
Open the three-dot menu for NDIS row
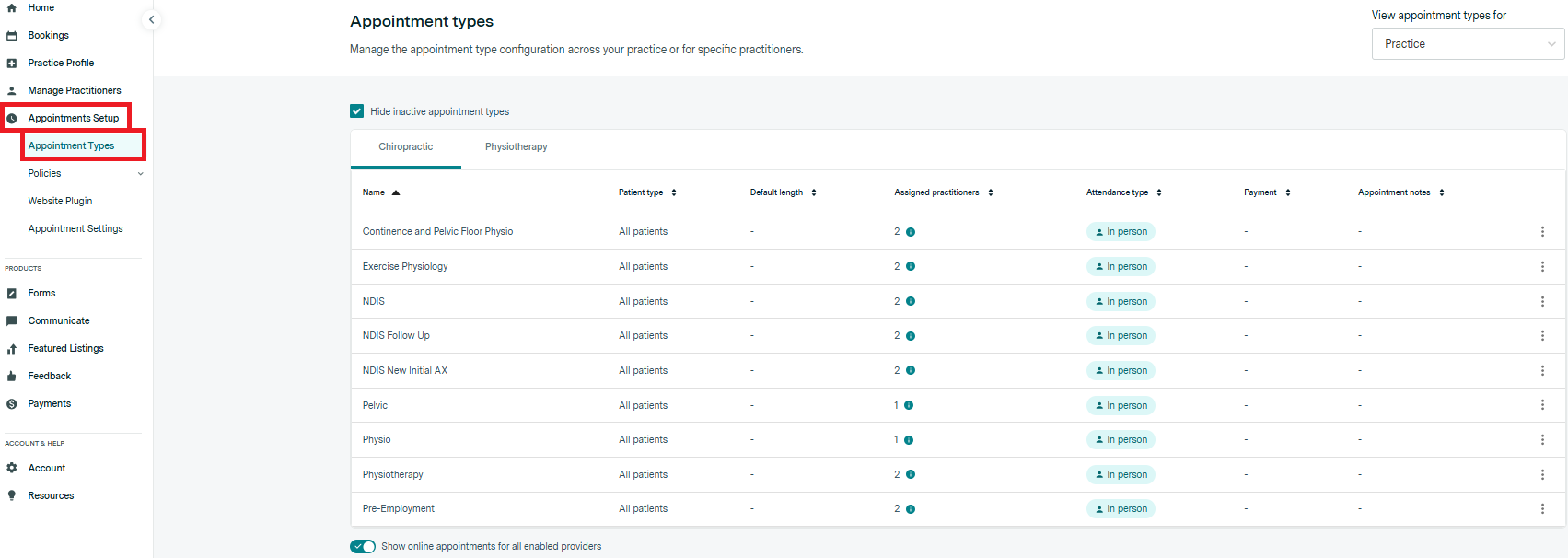coord(1542,301)
